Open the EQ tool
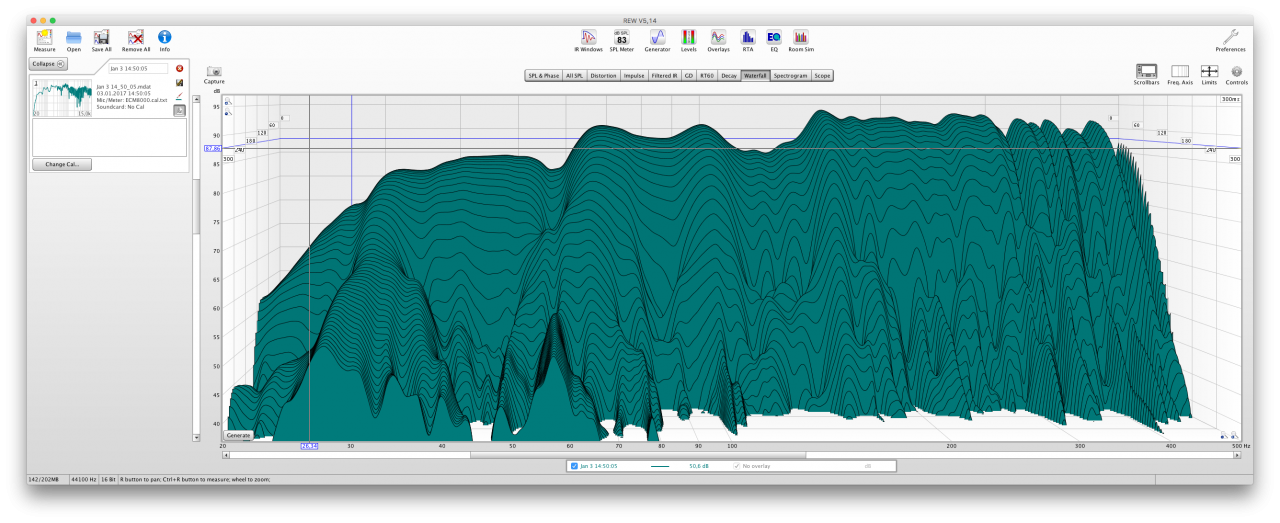This screenshot has width=1280, height=523. pos(773,38)
